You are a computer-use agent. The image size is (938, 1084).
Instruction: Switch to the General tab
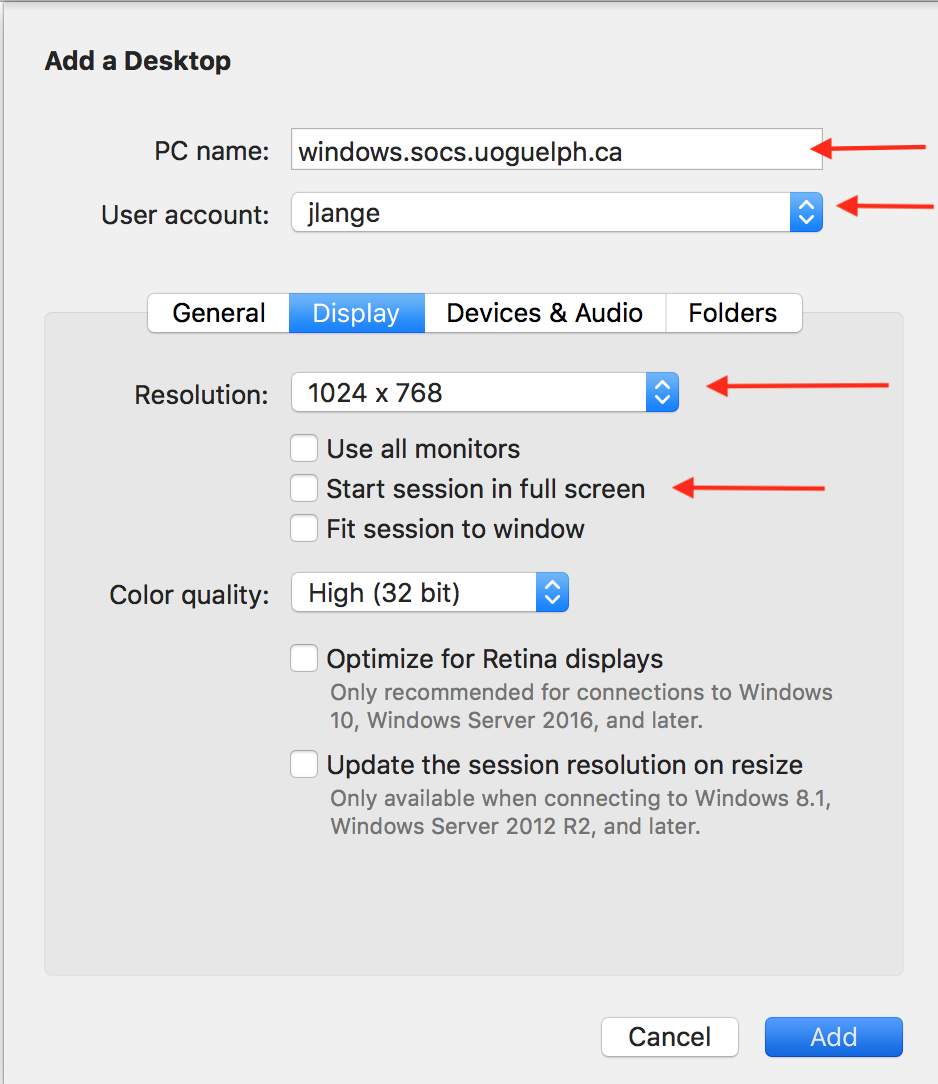pos(217,313)
